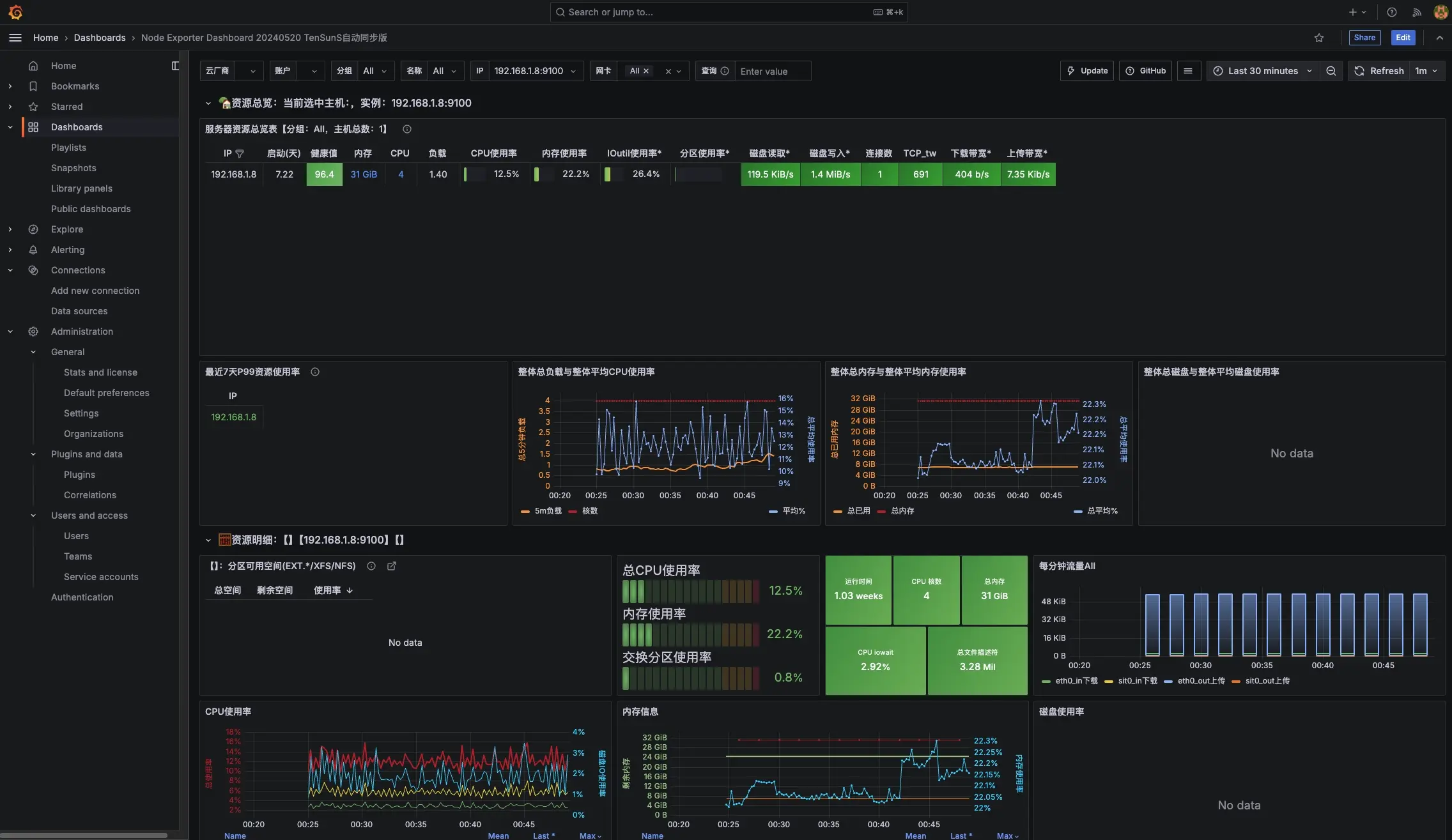
Task: Open the IP column filter funnel icon
Action: click(240, 153)
